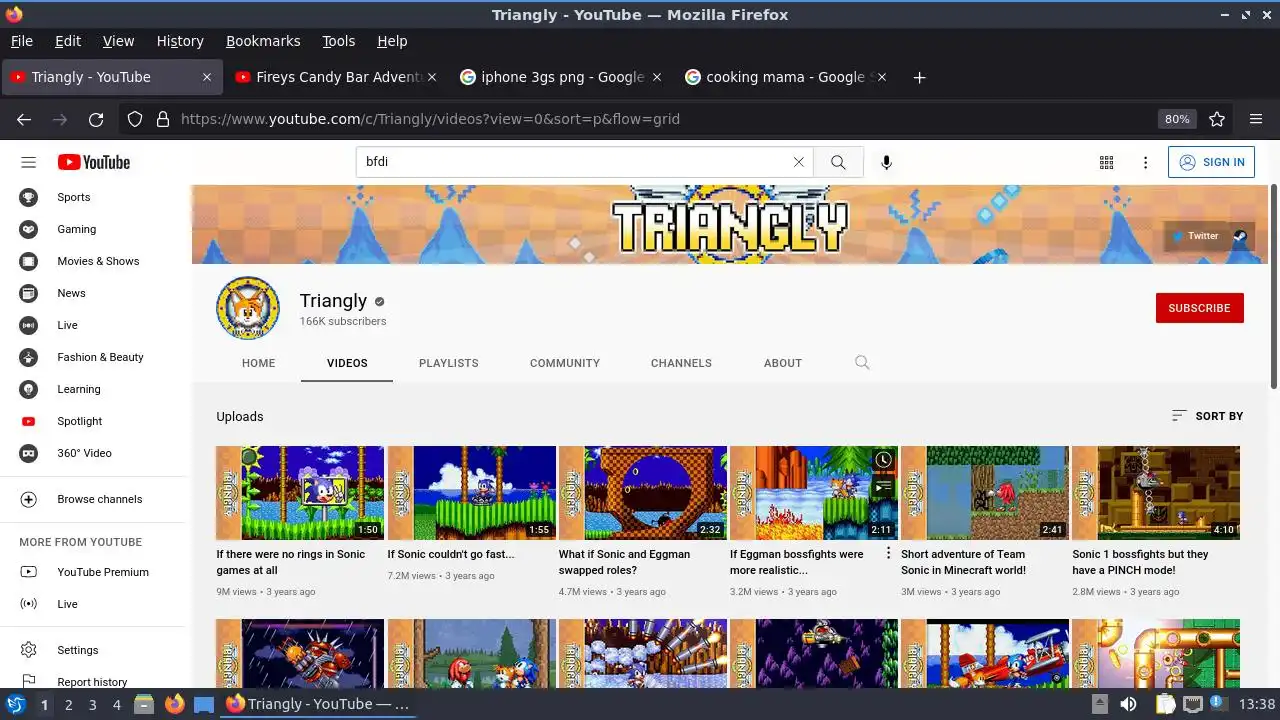Open the History menu

click(x=180, y=41)
